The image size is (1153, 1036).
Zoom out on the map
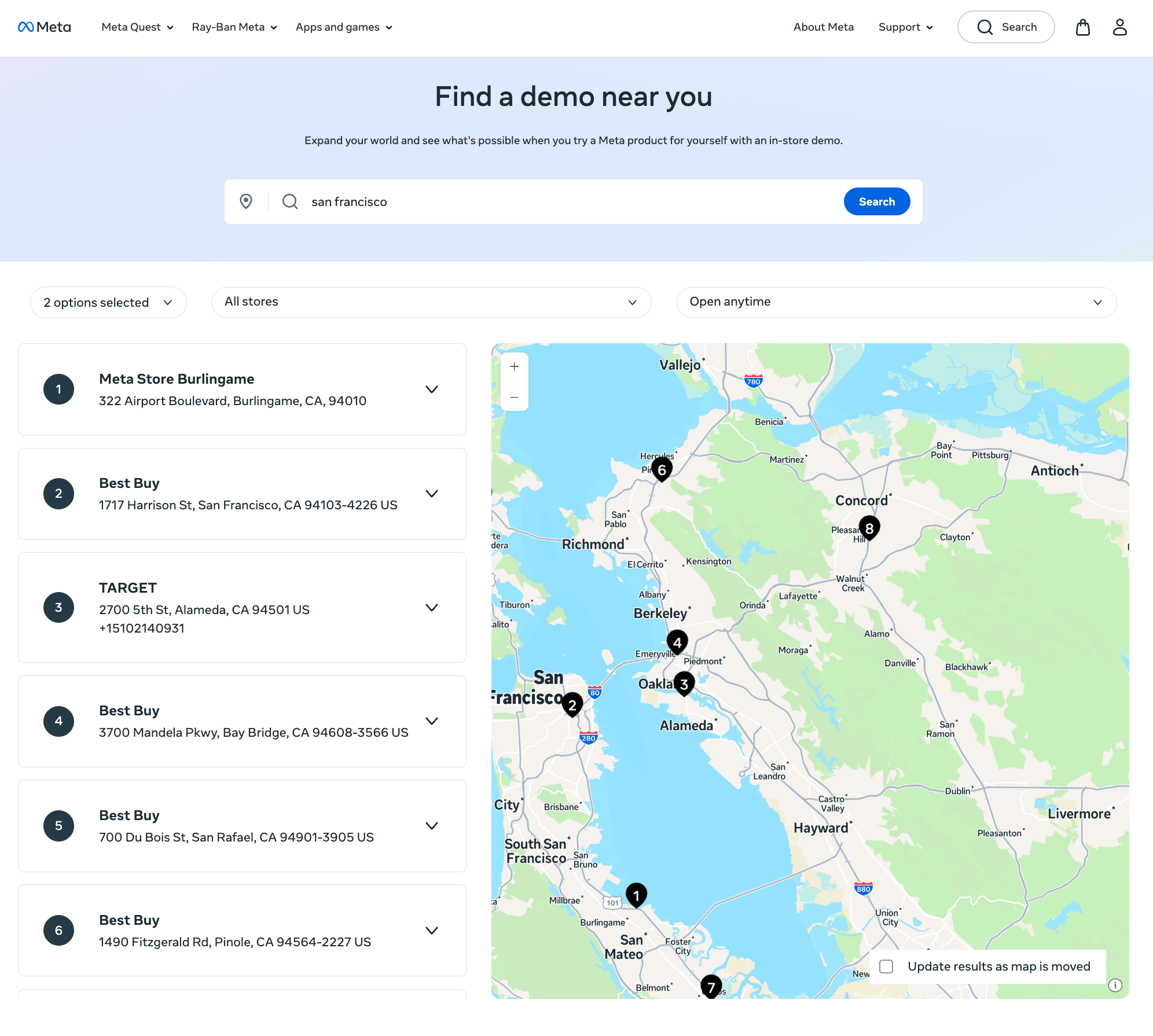point(514,397)
